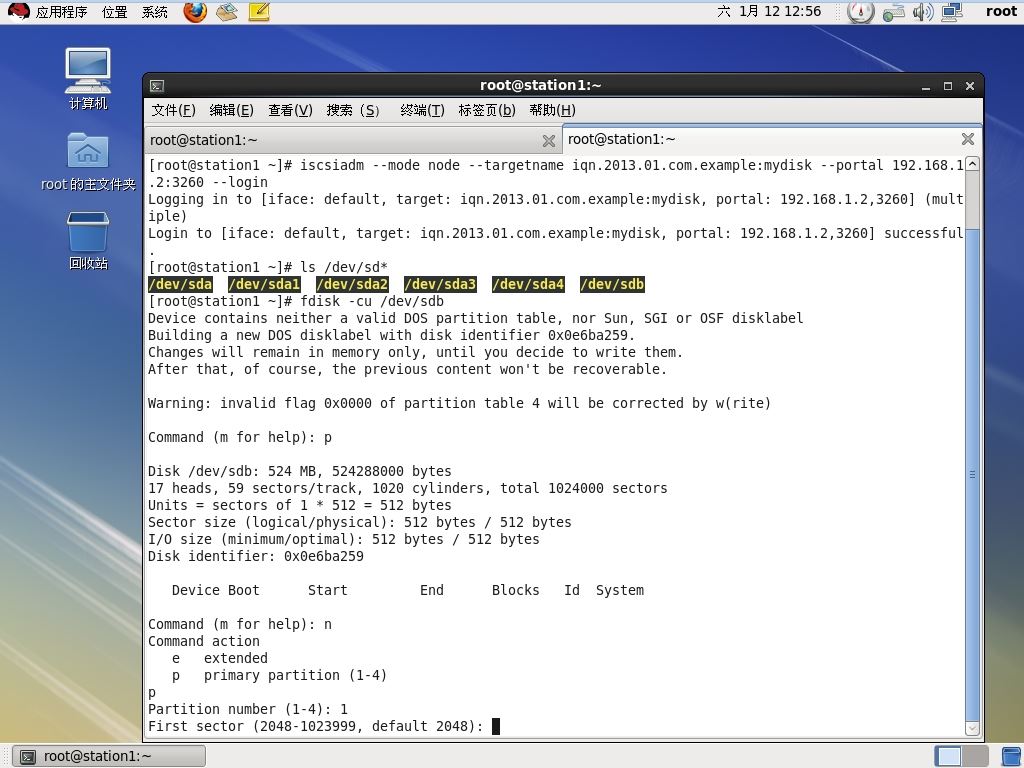Click the volume speaker tray icon
Screen dimensions: 1024x768
[x=923, y=12]
